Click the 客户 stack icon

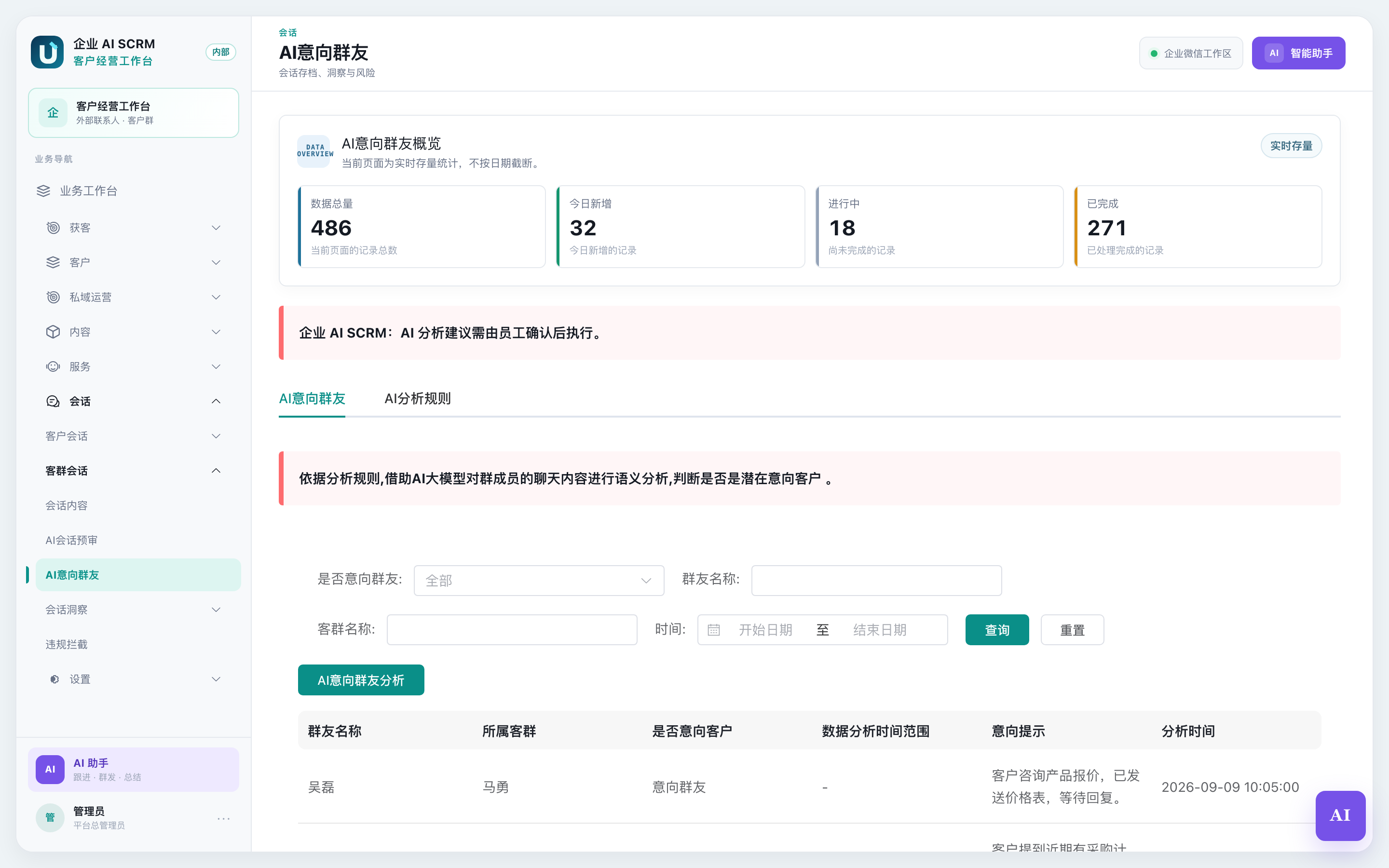pos(53,262)
